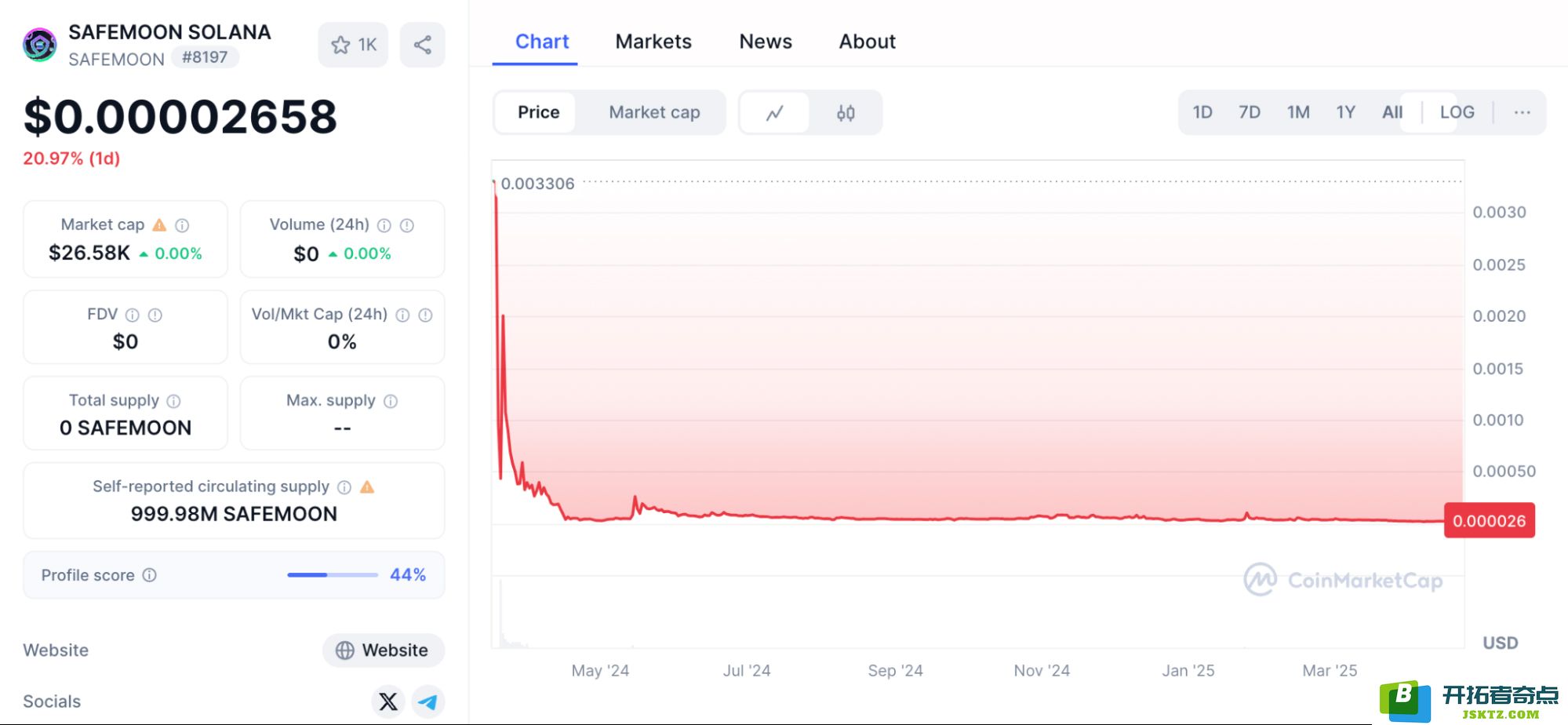Click the first info icon next to FDV
The image size is (1568, 725).
click(x=133, y=315)
